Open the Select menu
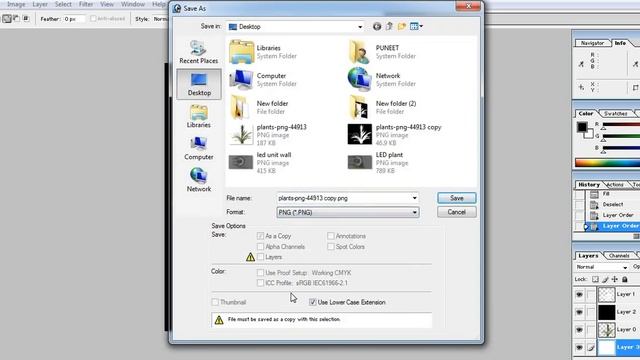The height and width of the screenshot is (360, 640). point(63,4)
